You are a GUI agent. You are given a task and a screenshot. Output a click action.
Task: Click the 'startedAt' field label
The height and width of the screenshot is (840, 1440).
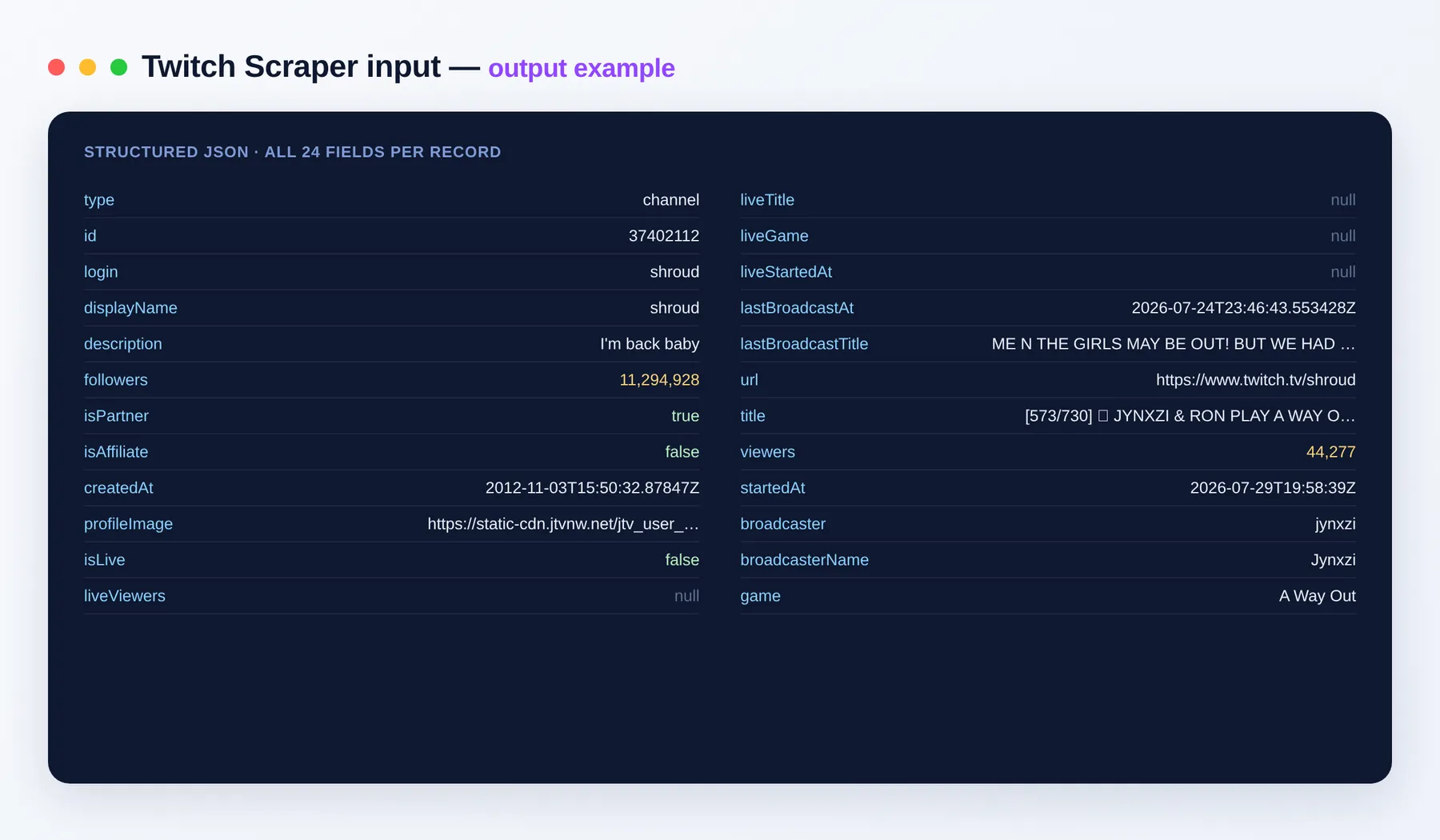pos(772,488)
